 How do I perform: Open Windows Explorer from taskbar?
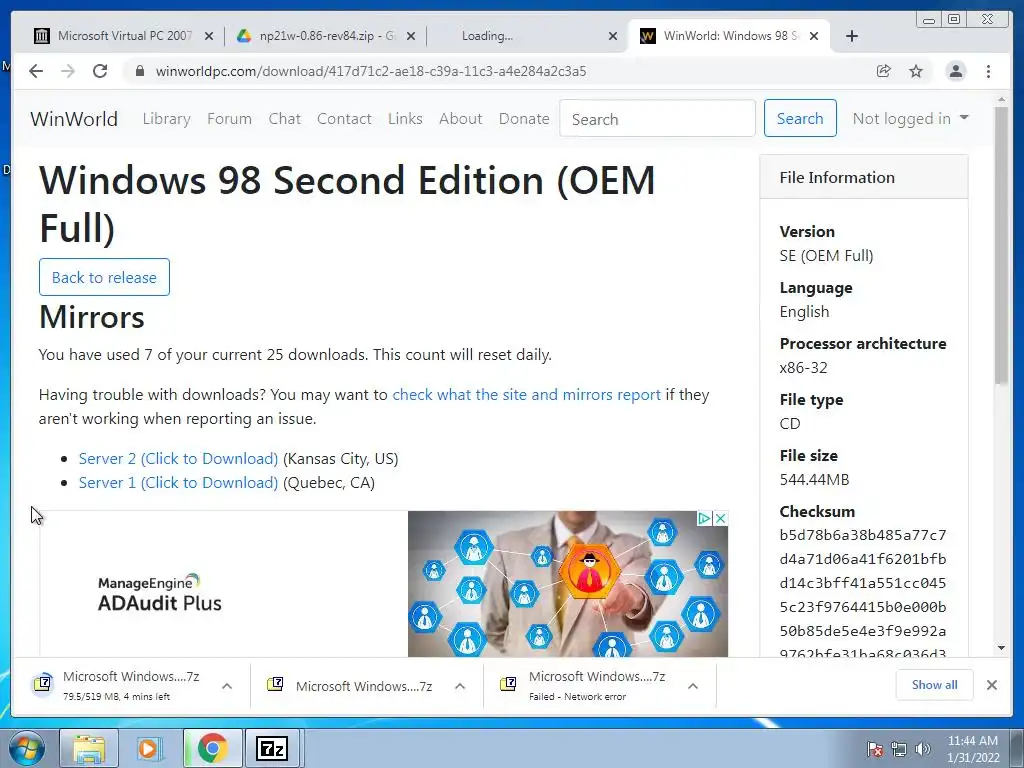(x=89, y=748)
